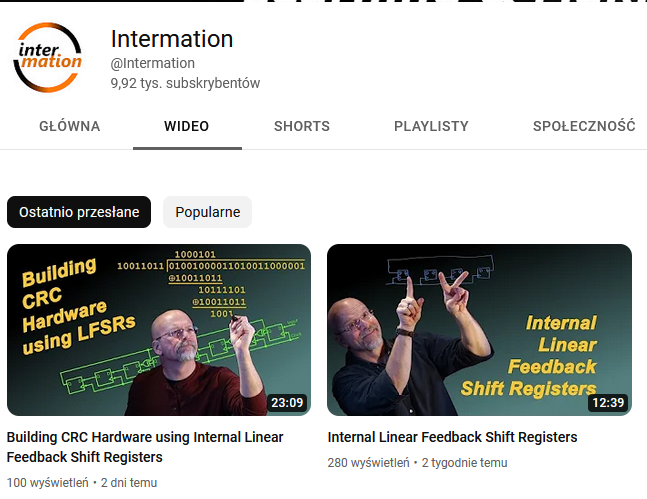Click the 280 wyświetleń video metadata

368,463
